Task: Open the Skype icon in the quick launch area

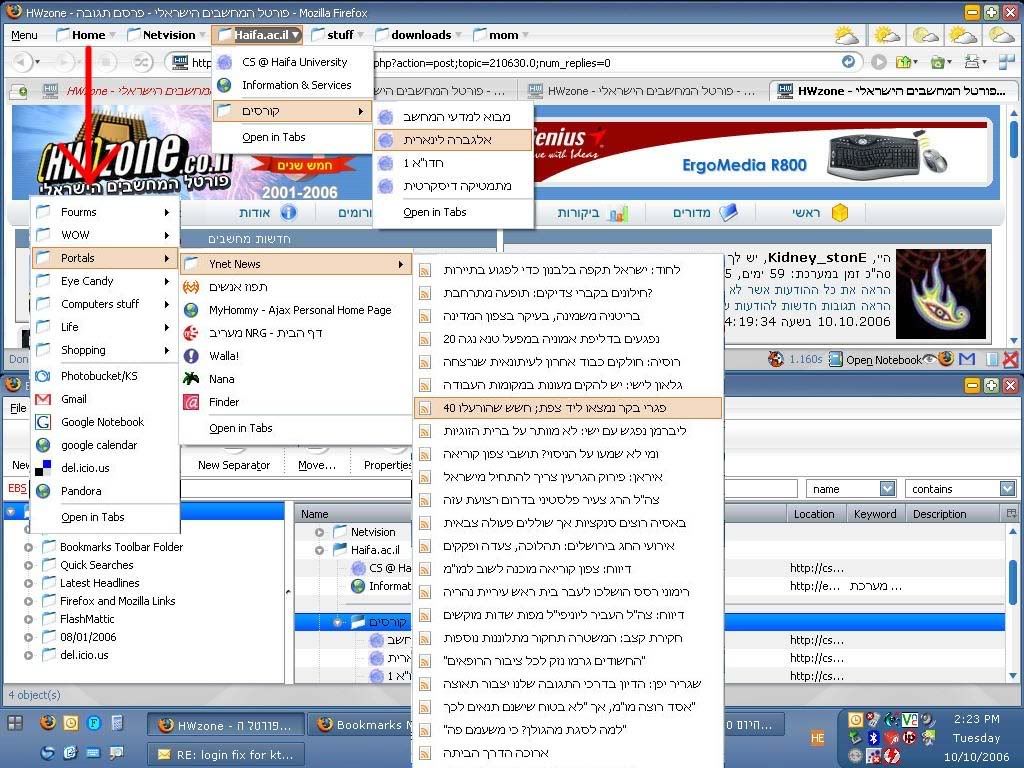Action: click(x=47, y=753)
